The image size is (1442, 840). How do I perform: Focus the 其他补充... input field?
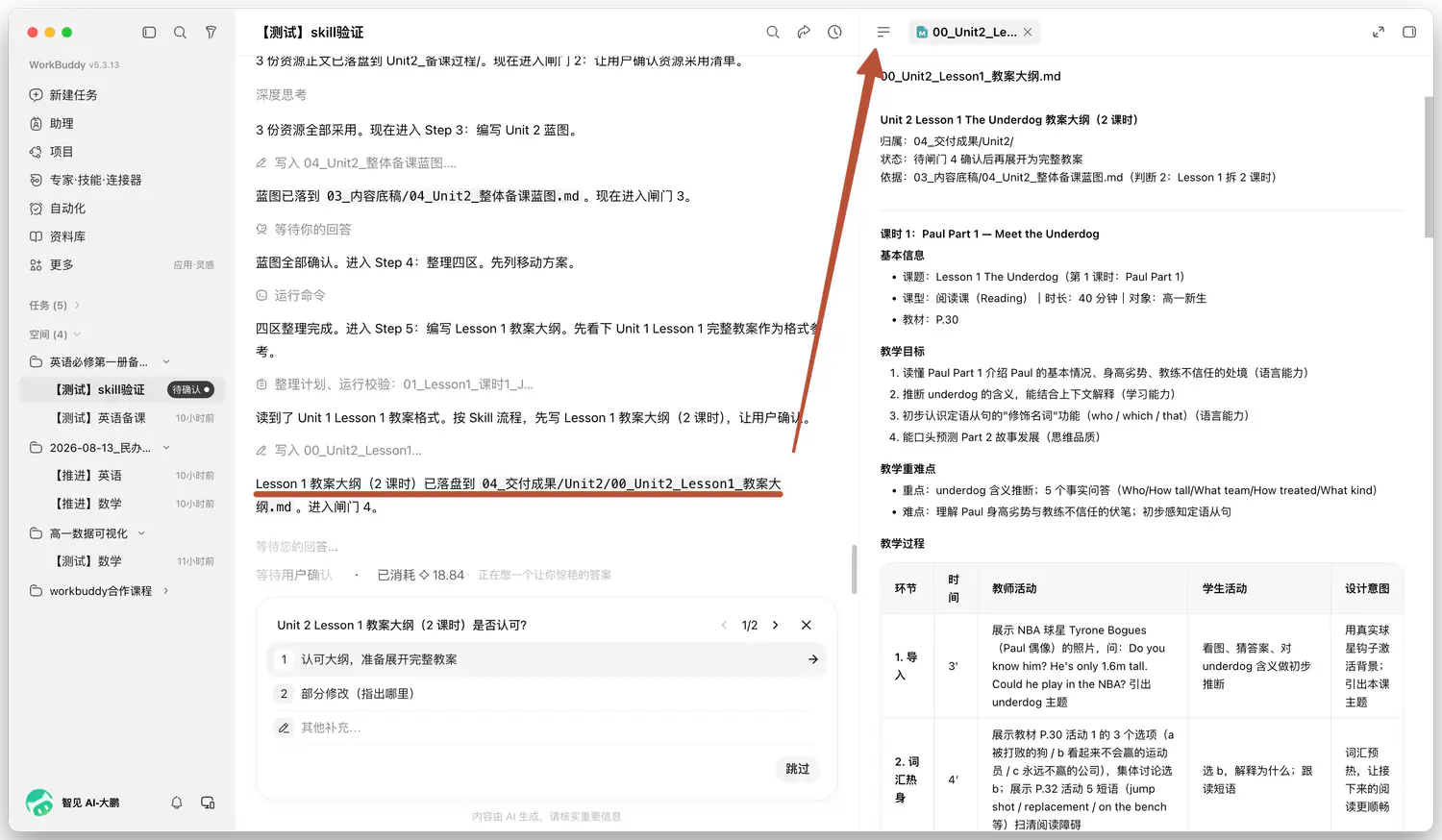[546, 728]
